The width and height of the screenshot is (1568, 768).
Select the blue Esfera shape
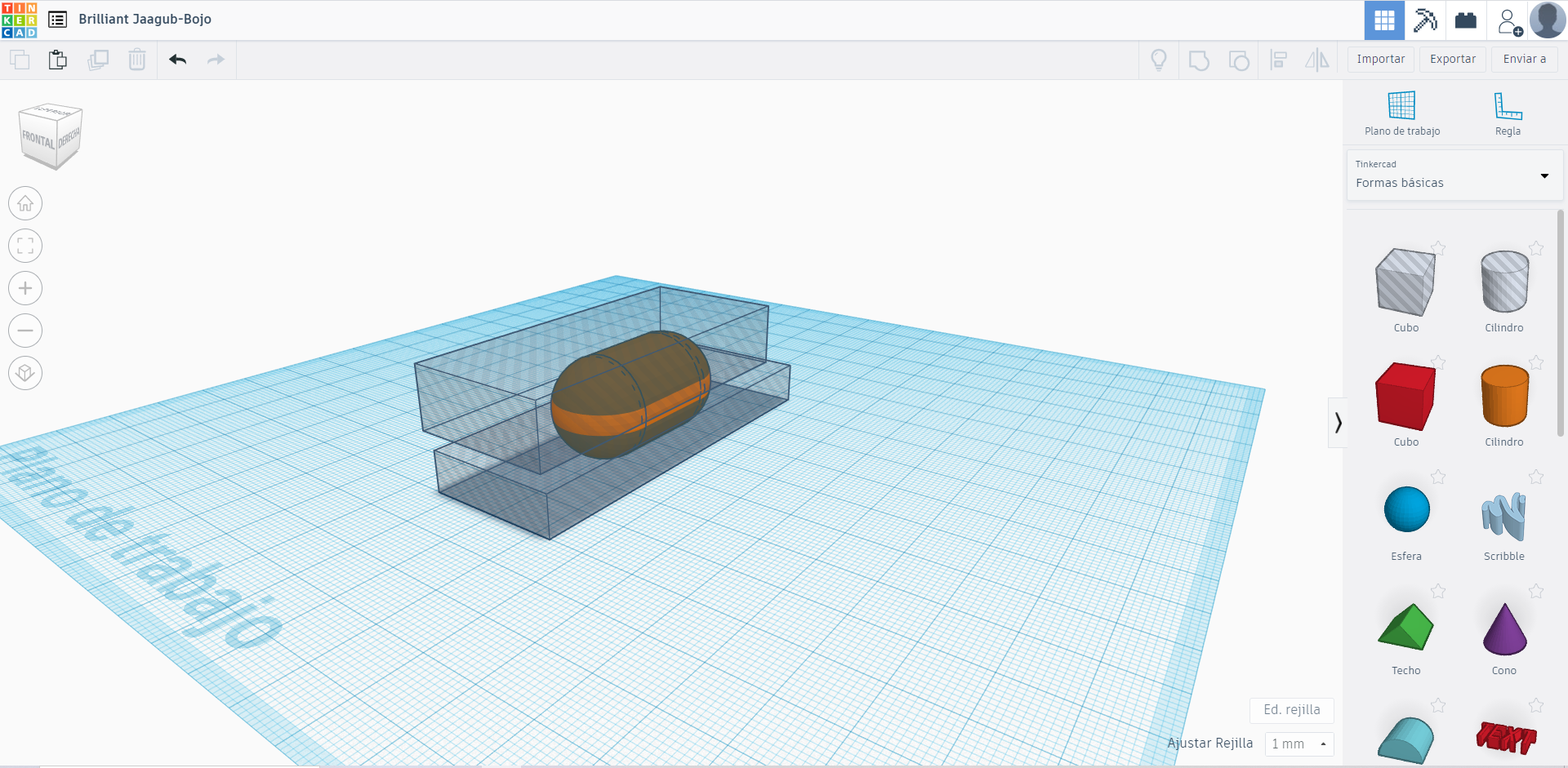click(x=1406, y=509)
